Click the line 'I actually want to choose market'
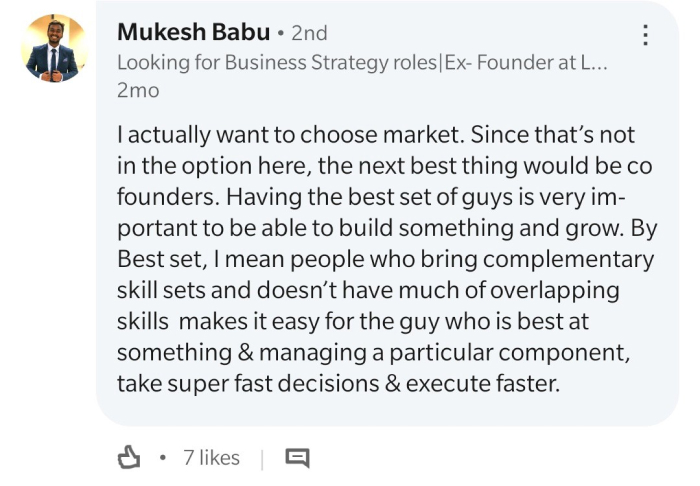This screenshot has height=486, width=700. 376,135
